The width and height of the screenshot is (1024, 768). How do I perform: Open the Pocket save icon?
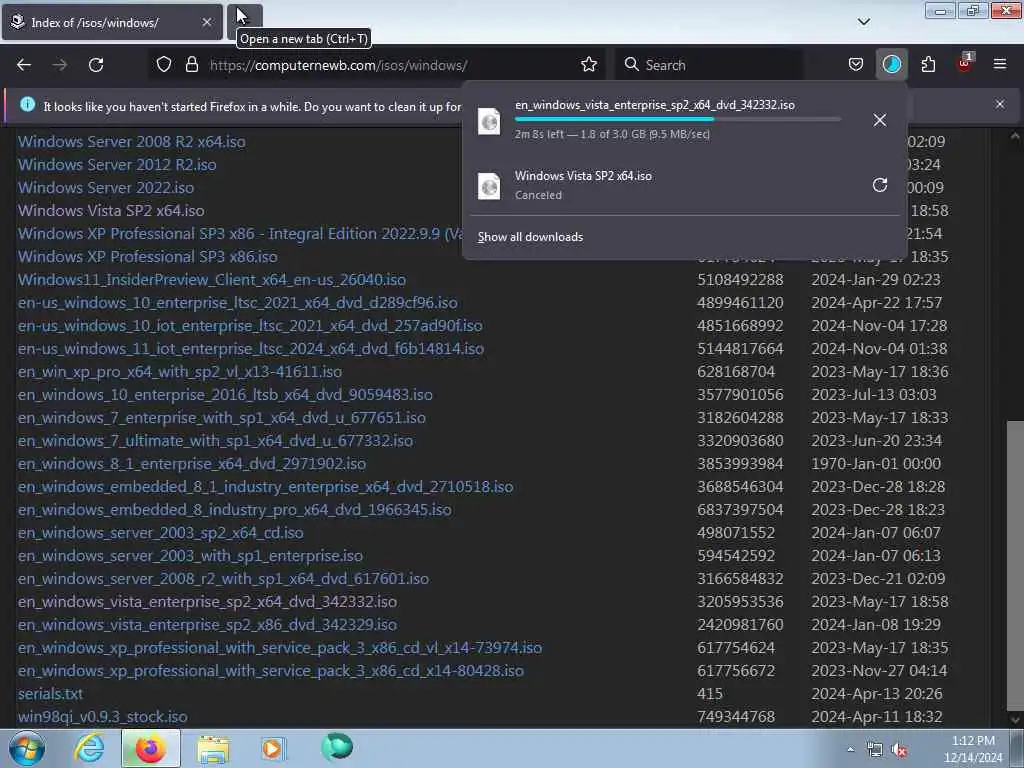pyautogui.click(x=856, y=65)
